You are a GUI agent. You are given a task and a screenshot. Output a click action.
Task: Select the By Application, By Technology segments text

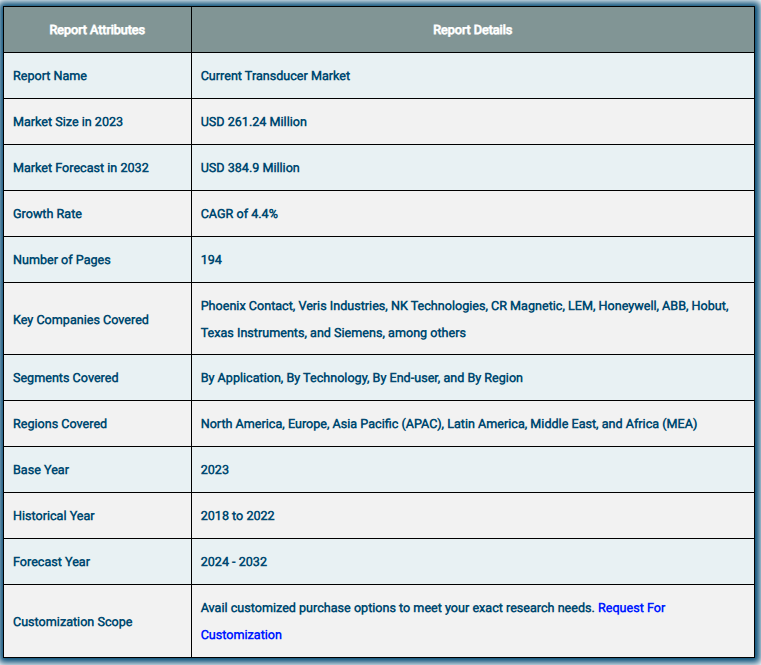pos(362,378)
